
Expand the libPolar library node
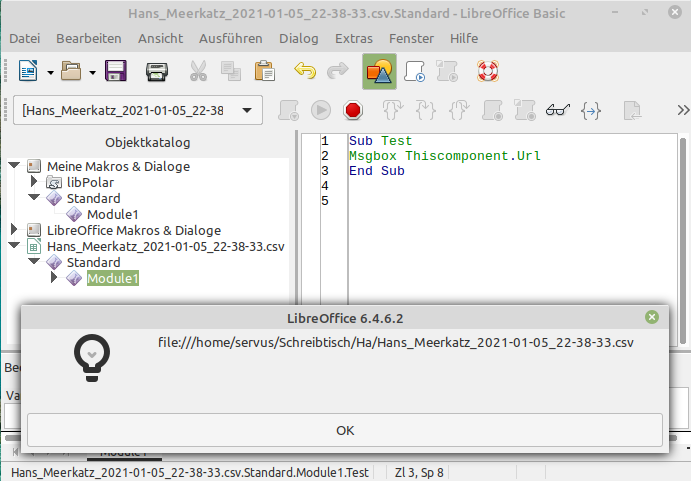[34, 181]
